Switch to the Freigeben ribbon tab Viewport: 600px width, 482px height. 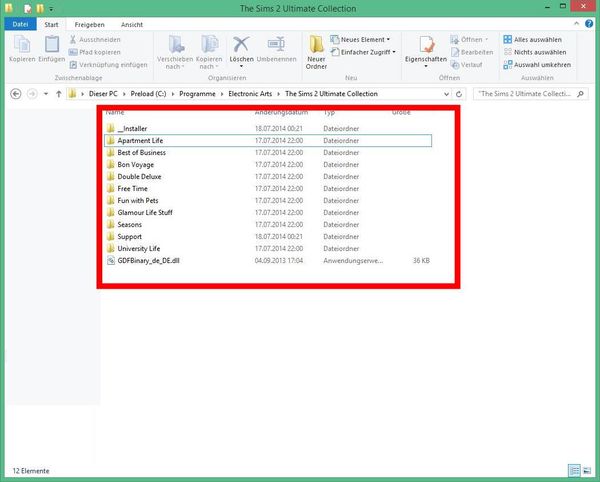(x=90, y=24)
